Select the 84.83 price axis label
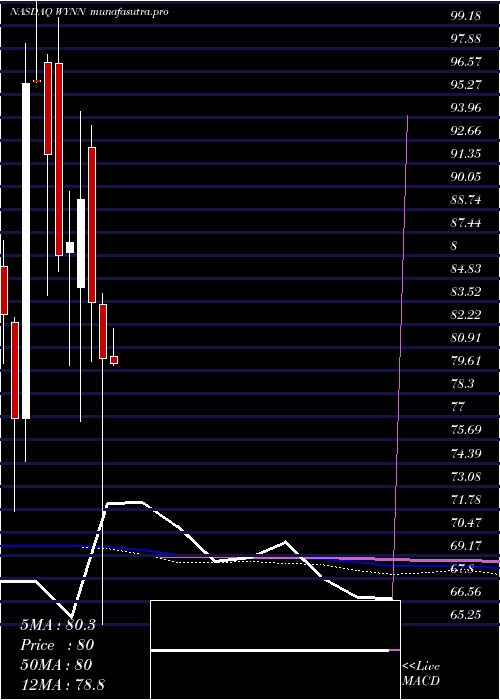The height and width of the screenshot is (700, 500). tap(465, 269)
